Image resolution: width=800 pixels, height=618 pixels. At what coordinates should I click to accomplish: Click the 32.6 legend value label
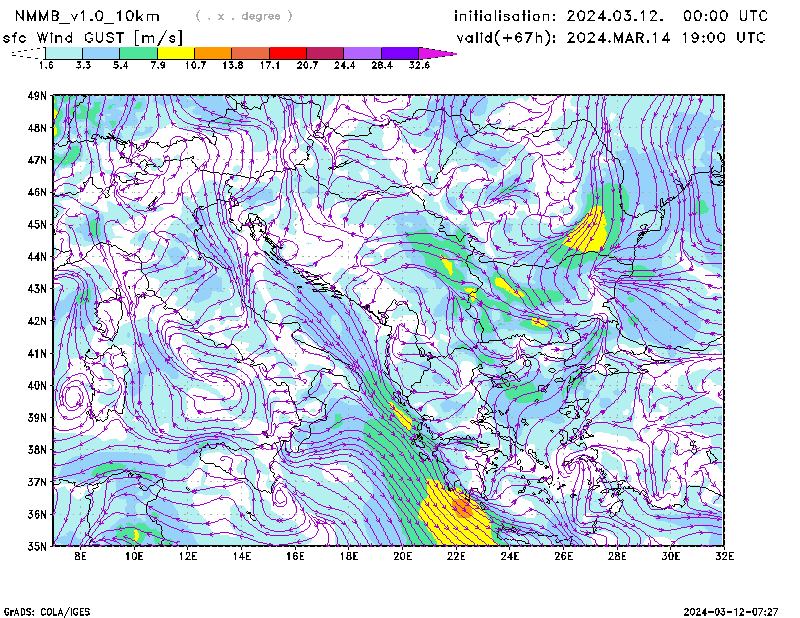(x=419, y=65)
